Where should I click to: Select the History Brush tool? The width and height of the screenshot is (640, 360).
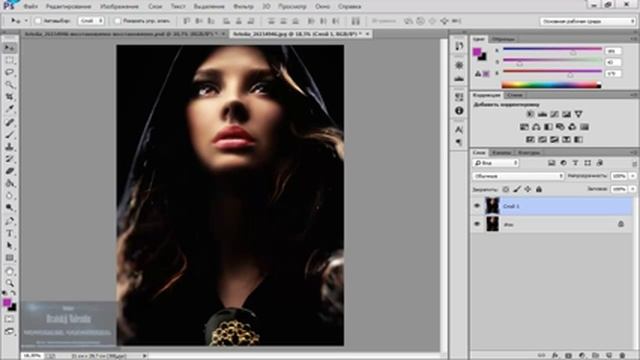pyautogui.click(x=9, y=159)
